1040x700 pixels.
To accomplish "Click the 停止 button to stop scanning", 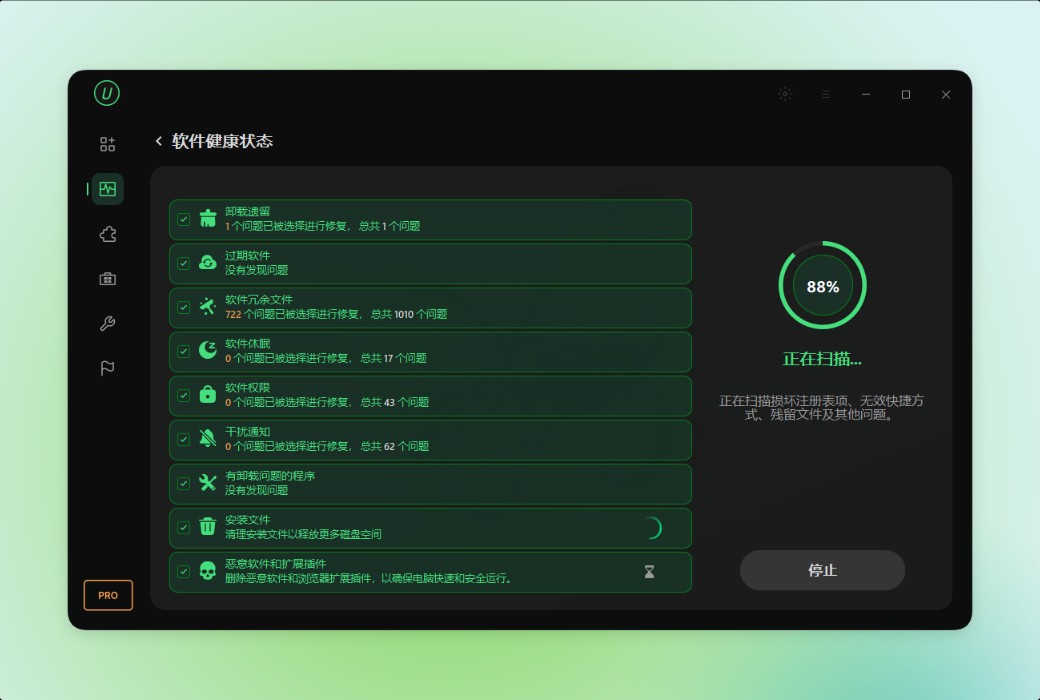I will pos(822,570).
